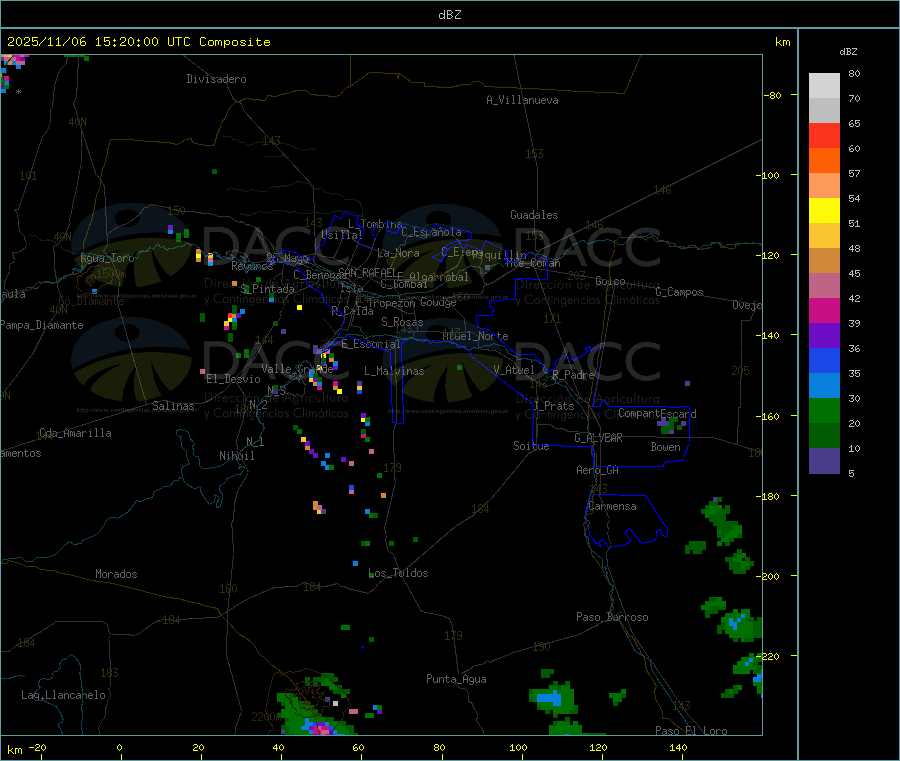This screenshot has width=900, height=761.
Task: Click the 'G_ALVEAR' label
Action: point(598,438)
